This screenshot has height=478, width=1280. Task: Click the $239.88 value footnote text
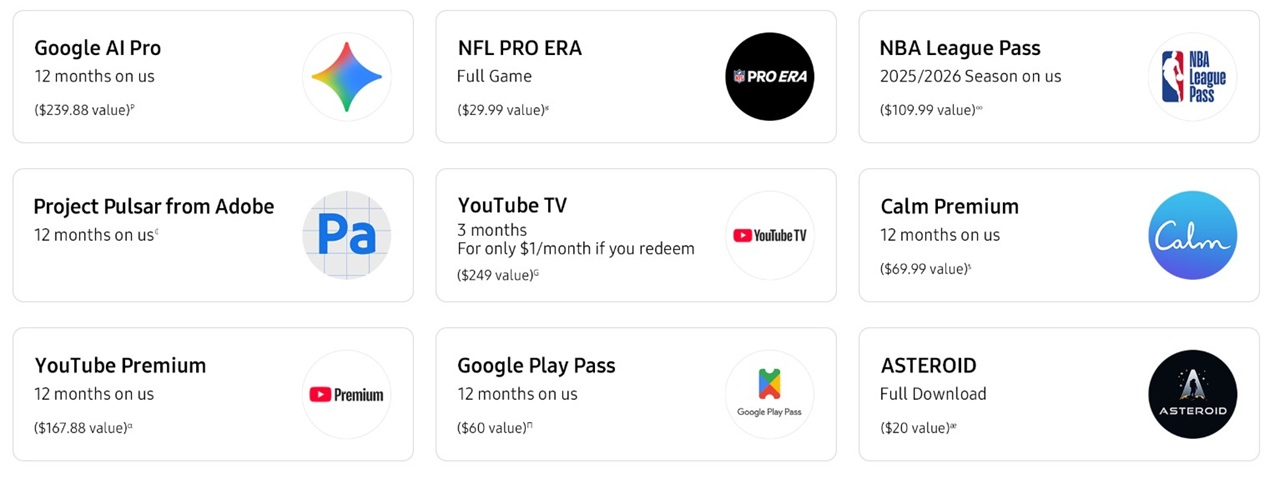(x=83, y=110)
